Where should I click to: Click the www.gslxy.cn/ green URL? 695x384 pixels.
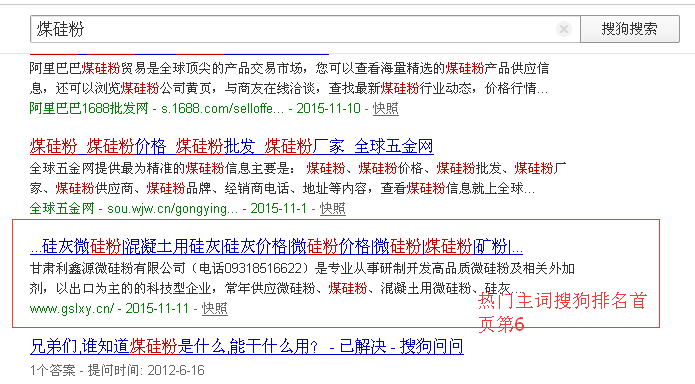(x=72, y=308)
